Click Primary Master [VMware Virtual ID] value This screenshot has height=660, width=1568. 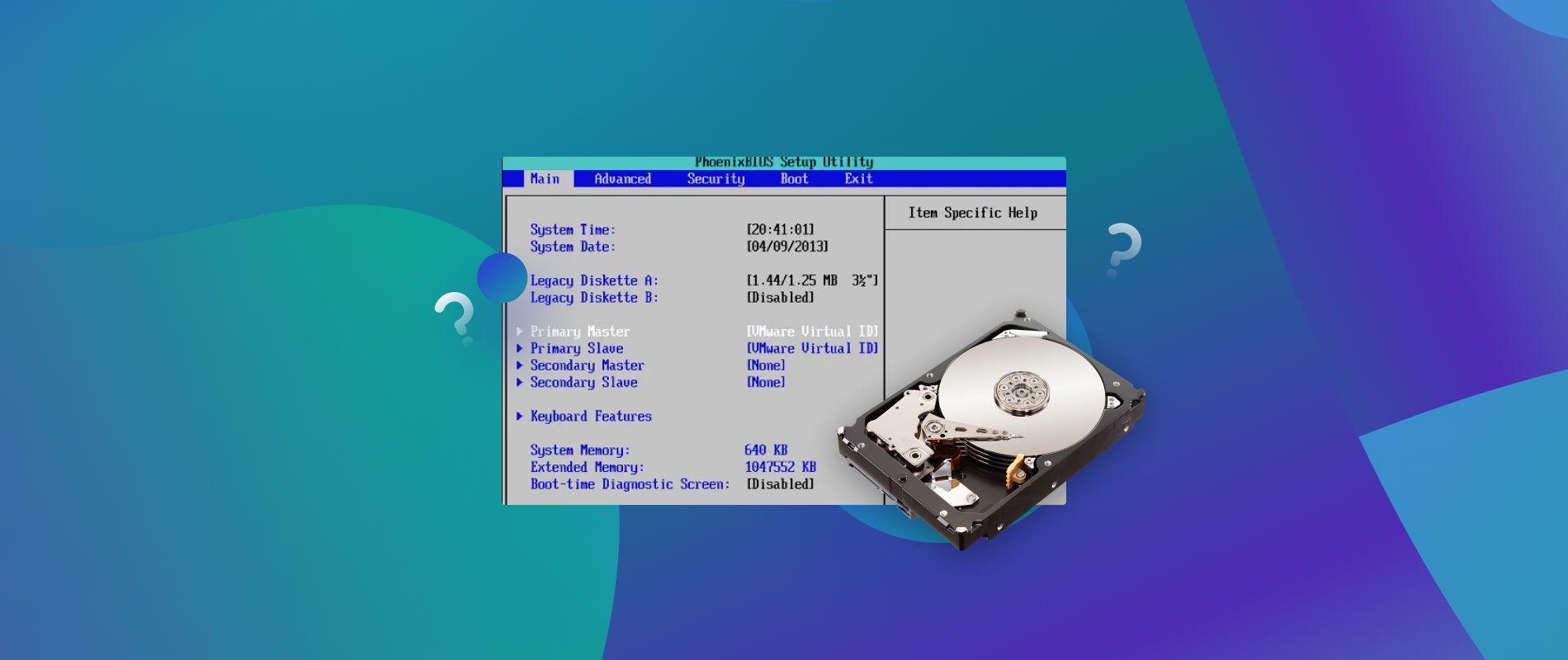[813, 332]
